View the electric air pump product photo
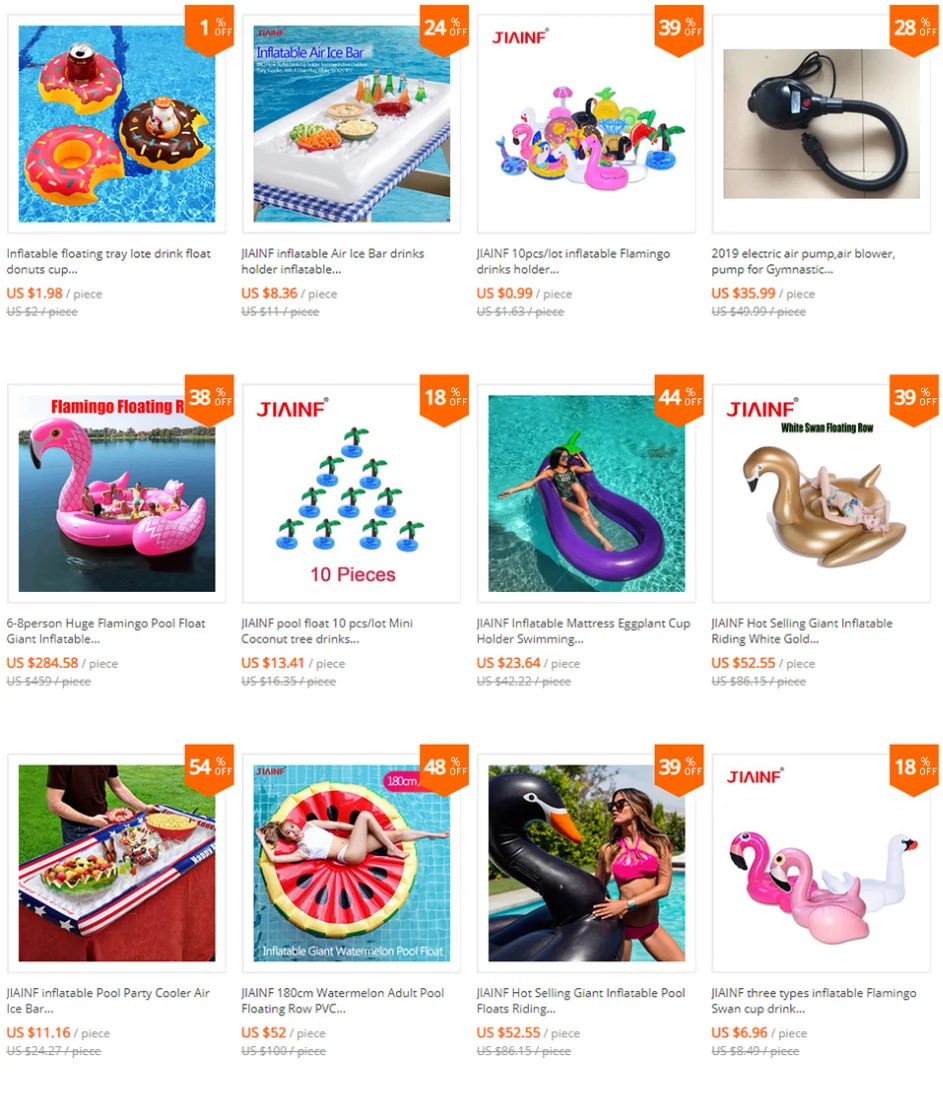This screenshot has width=943, height=1113. [821, 124]
